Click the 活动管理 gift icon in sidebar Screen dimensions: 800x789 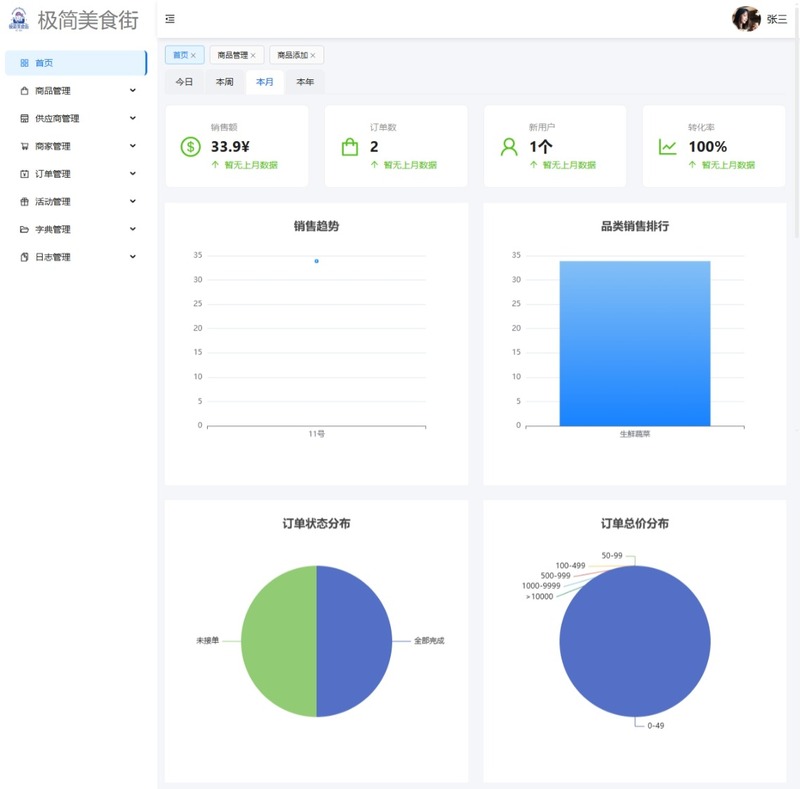point(24,202)
